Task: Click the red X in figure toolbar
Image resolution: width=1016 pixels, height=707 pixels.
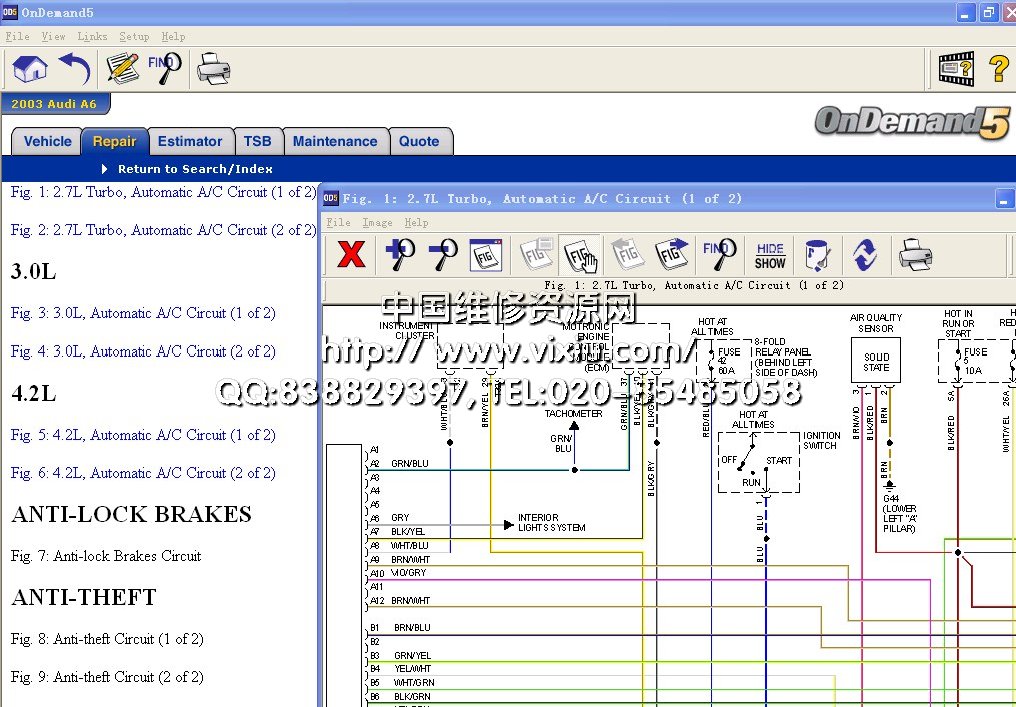Action: (x=351, y=254)
